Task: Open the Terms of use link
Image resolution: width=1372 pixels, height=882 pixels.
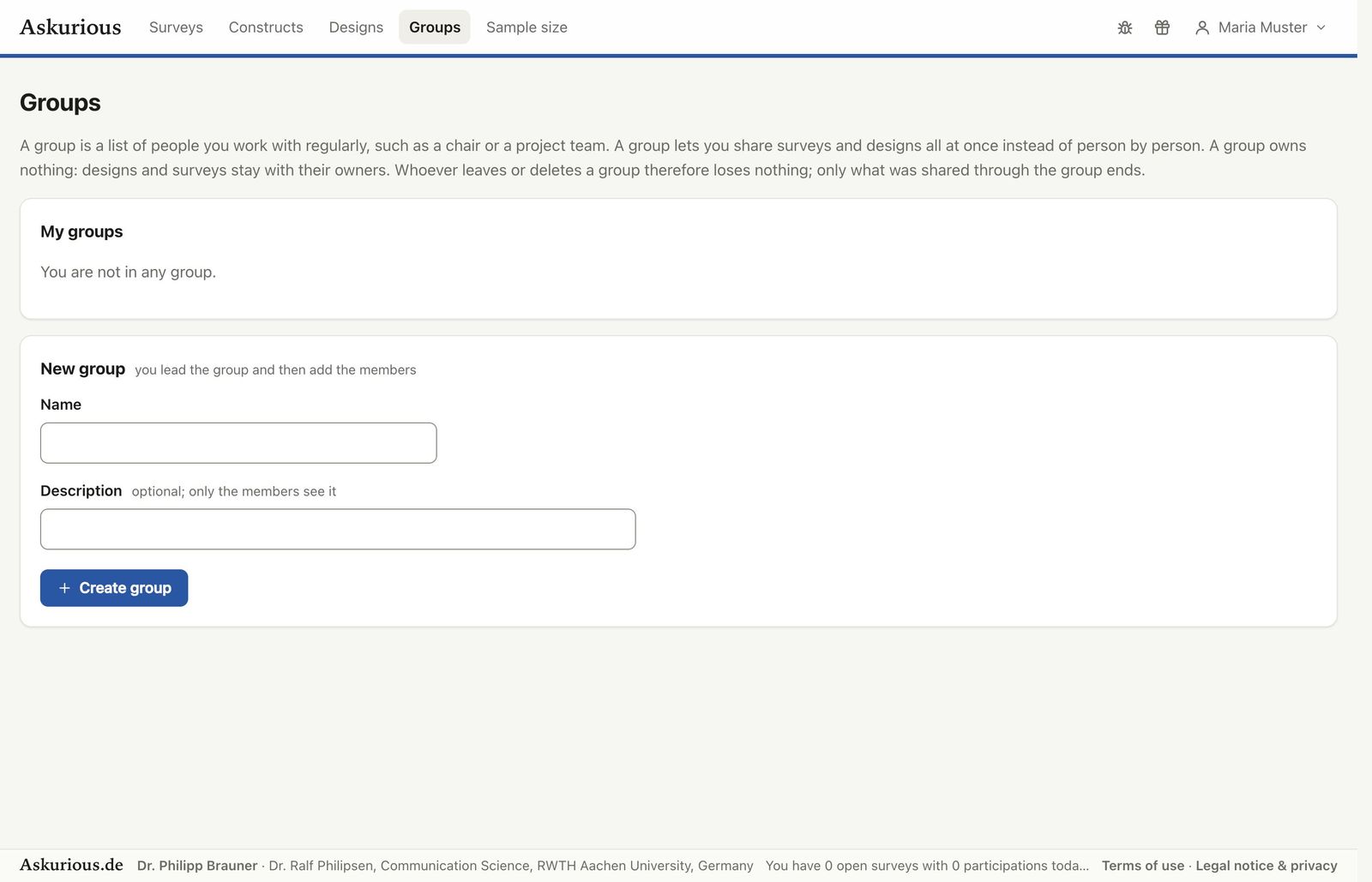Action: click(1143, 866)
